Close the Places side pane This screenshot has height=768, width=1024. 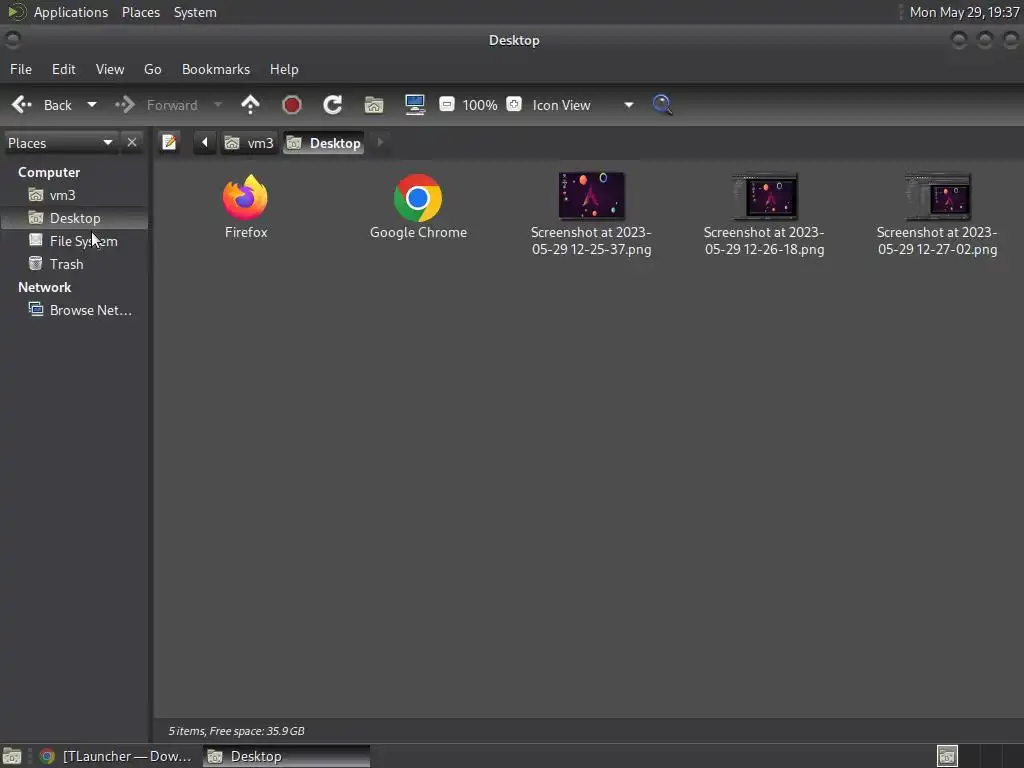coord(132,142)
